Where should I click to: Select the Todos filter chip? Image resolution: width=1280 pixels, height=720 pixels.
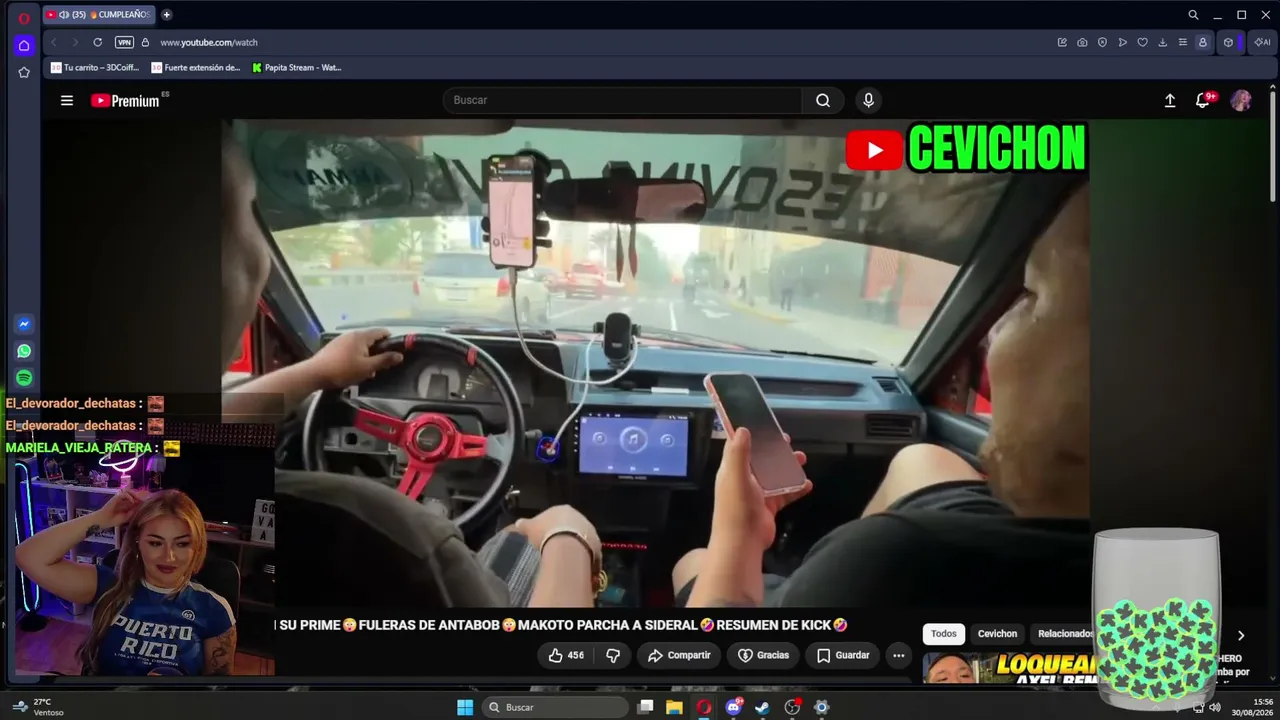click(x=944, y=633)
